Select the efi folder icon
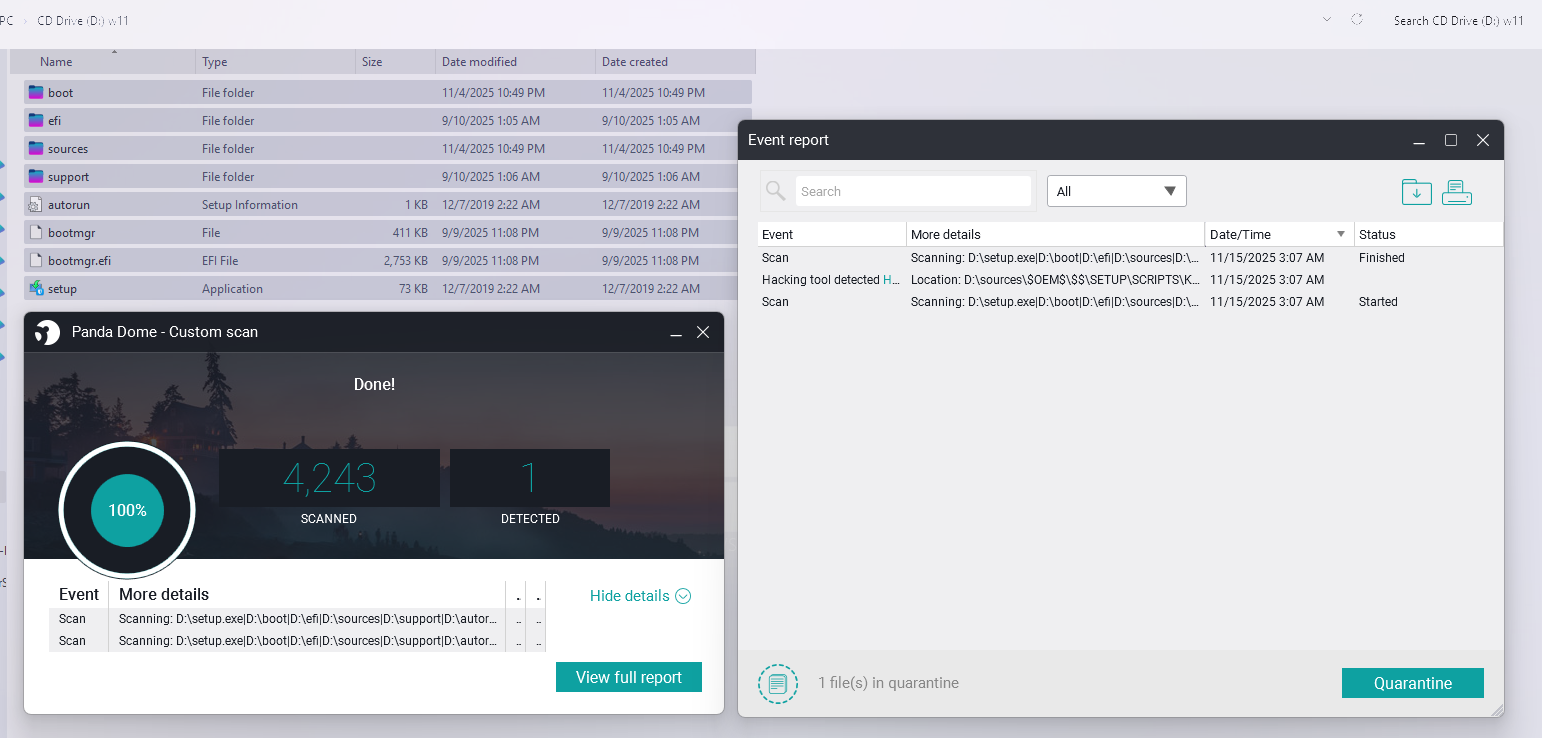The height and width of the screenshot is (738, 1542). pos(36,120)
